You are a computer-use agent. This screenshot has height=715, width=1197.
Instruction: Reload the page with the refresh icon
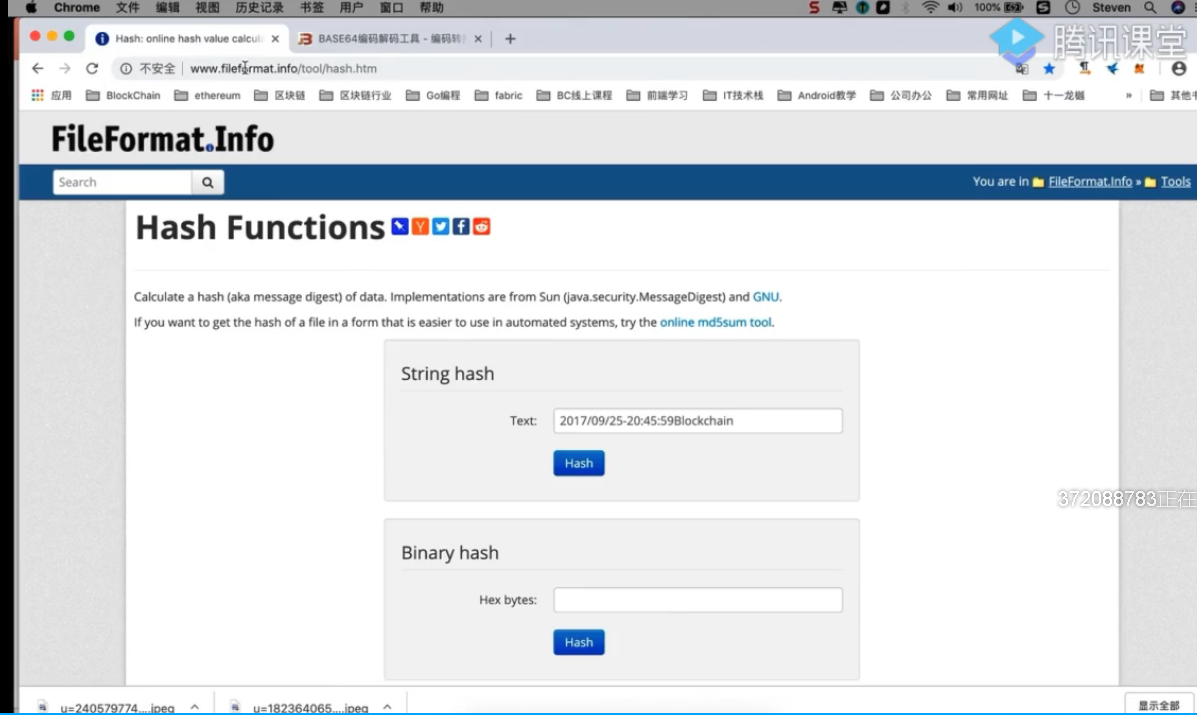[92, 69]
